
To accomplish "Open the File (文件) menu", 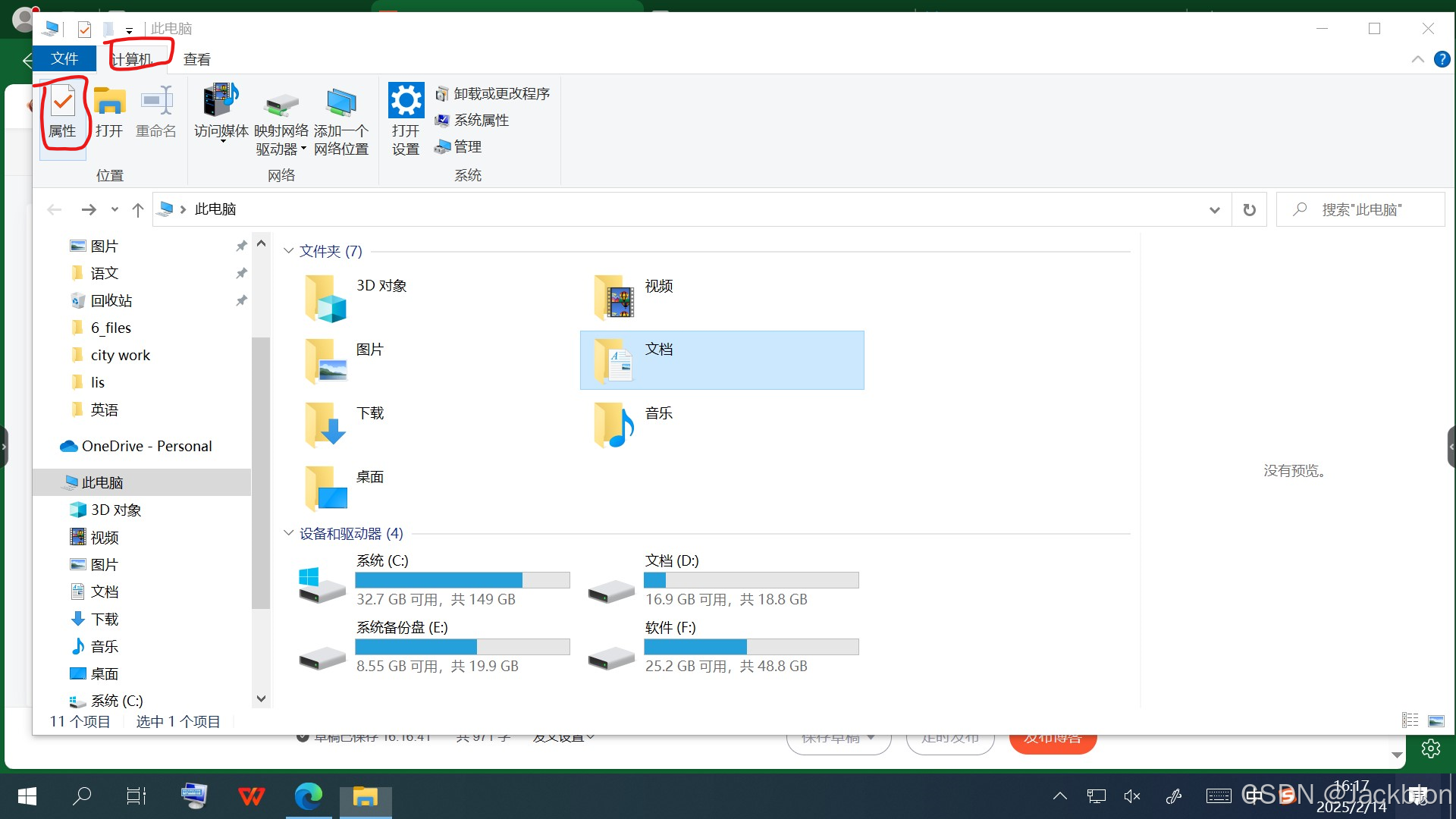I will tap(64, 59).
